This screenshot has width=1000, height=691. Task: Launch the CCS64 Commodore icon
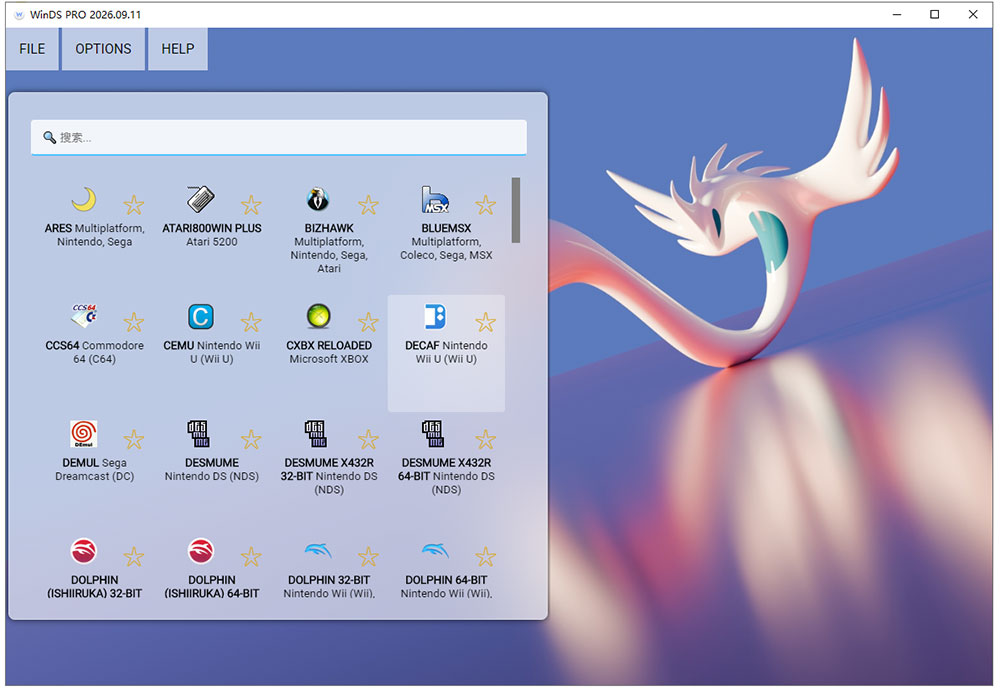[x=84, y=316]
